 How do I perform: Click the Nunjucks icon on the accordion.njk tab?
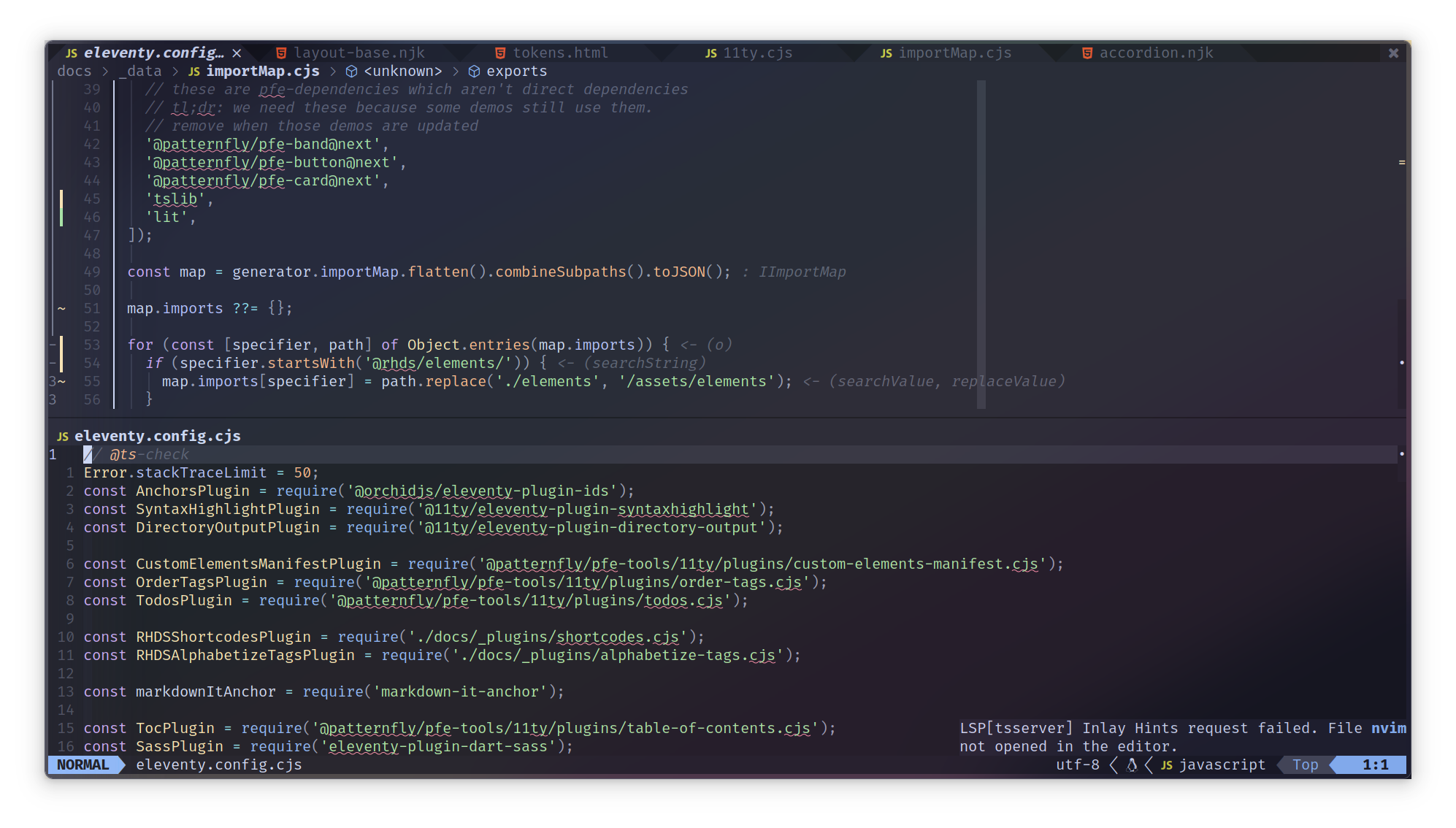[1087, 53]
